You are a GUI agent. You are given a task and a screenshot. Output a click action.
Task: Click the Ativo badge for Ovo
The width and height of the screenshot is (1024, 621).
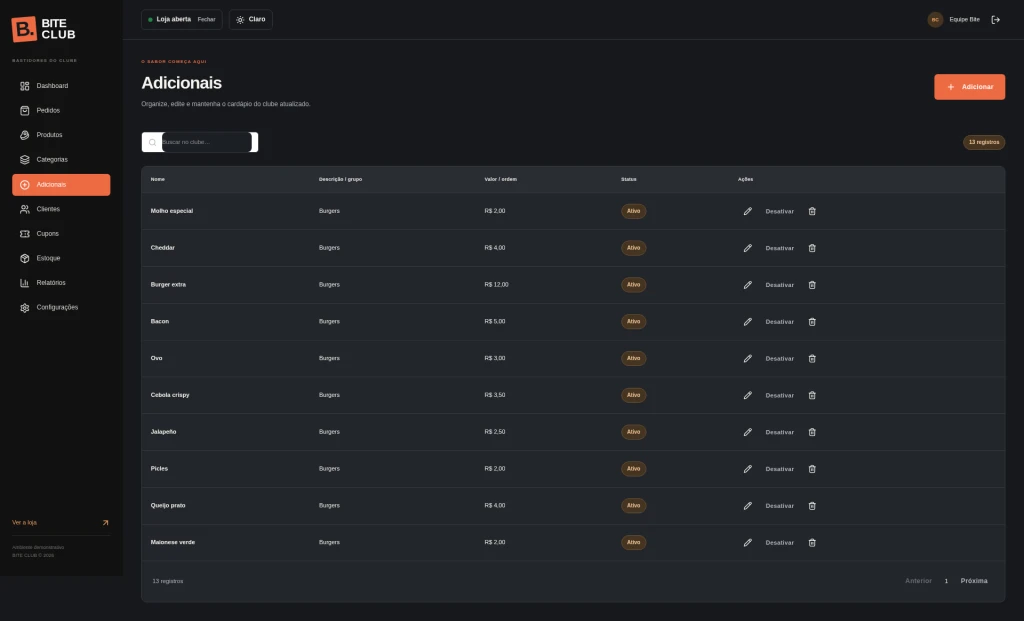click(633, 358)
